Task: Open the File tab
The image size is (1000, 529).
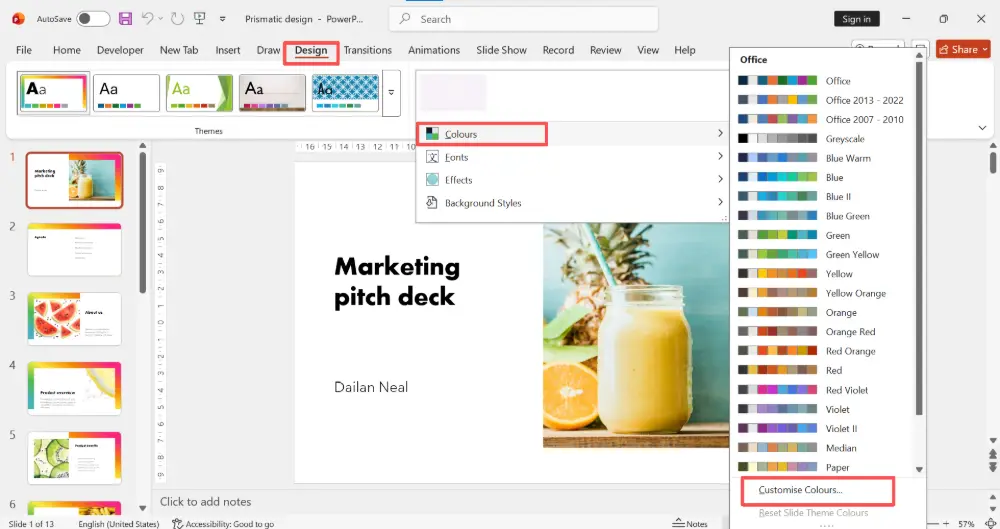Action: point(24,50)
